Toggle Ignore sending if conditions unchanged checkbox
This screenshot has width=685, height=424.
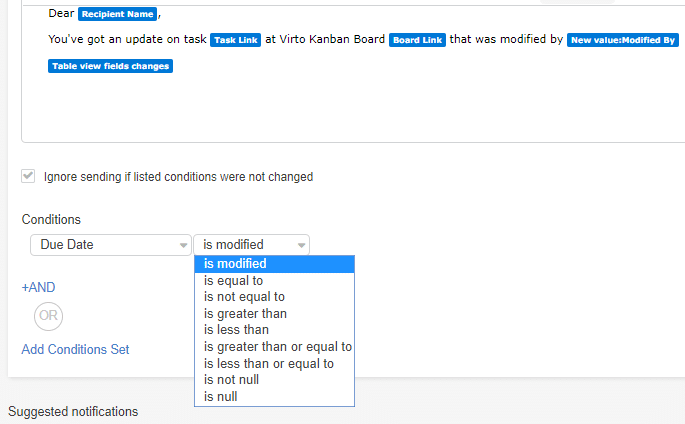[x=28, y=176]
